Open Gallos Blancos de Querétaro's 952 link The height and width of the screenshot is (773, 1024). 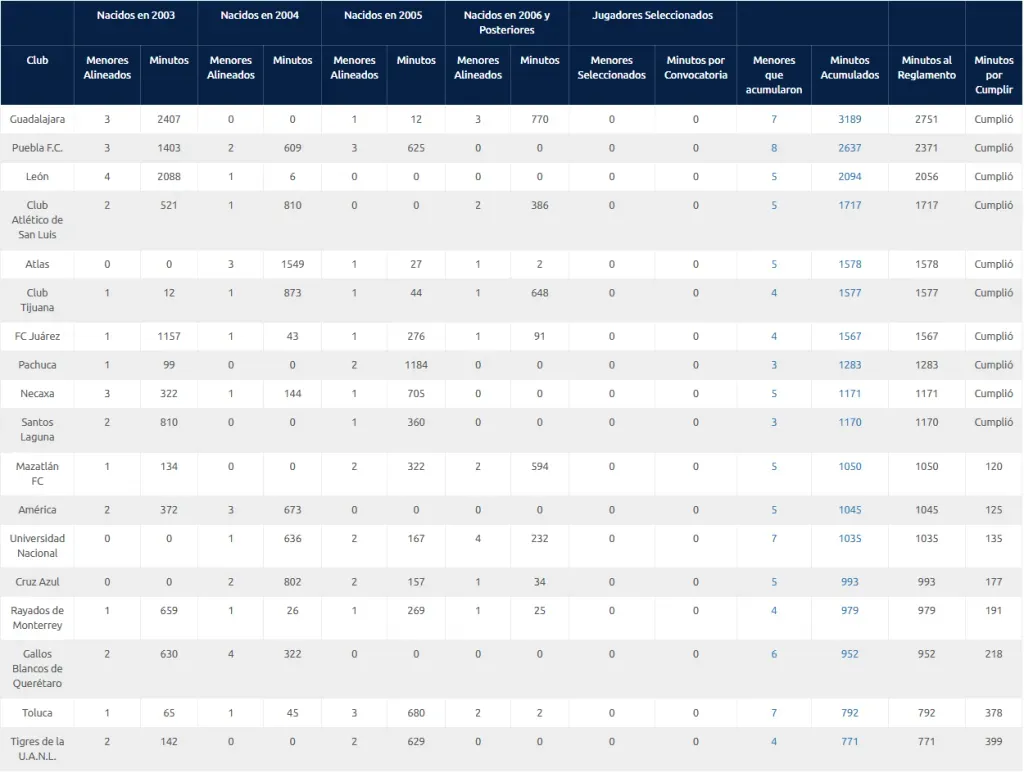pos(849,655)
